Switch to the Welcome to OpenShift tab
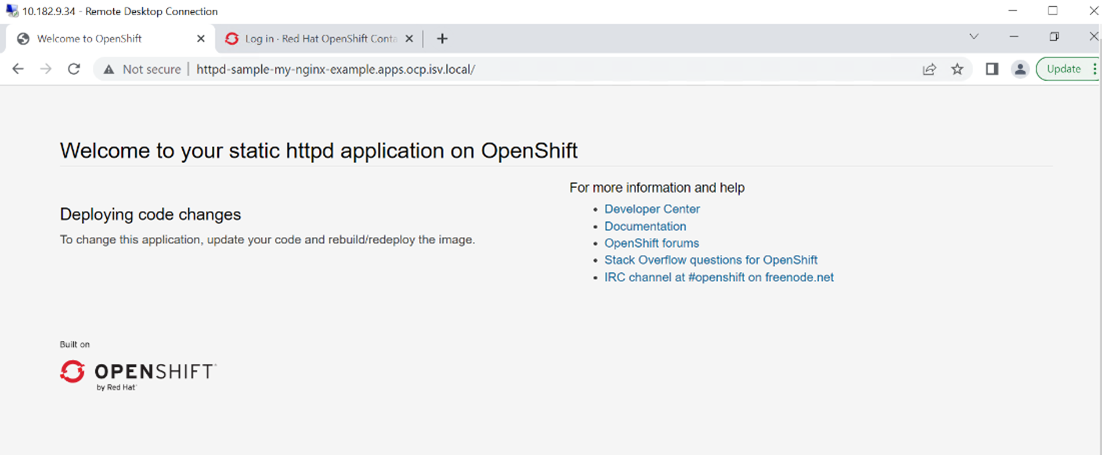1102x455 pixels. point(100,38)
